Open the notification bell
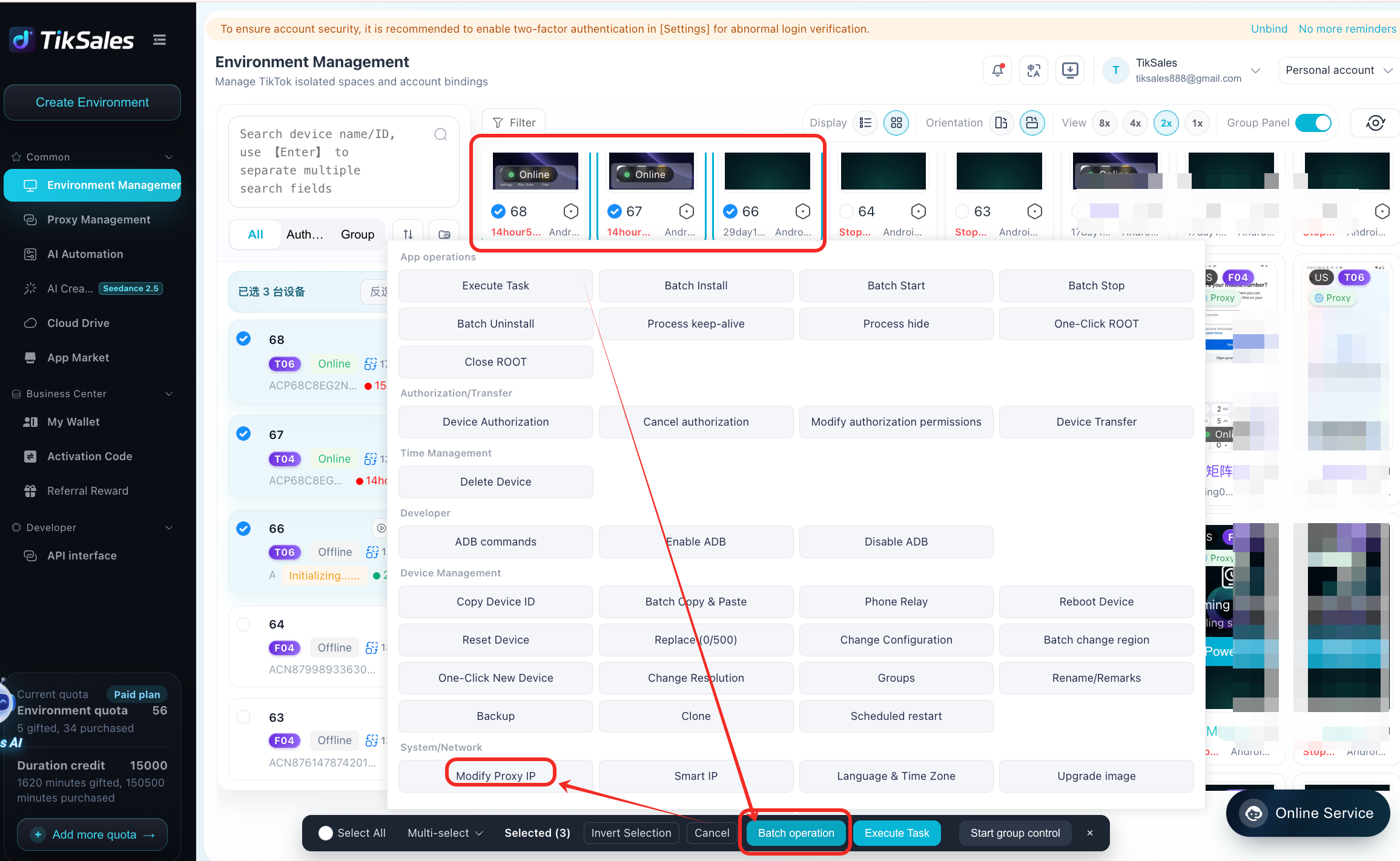 (x=997, y=70)
